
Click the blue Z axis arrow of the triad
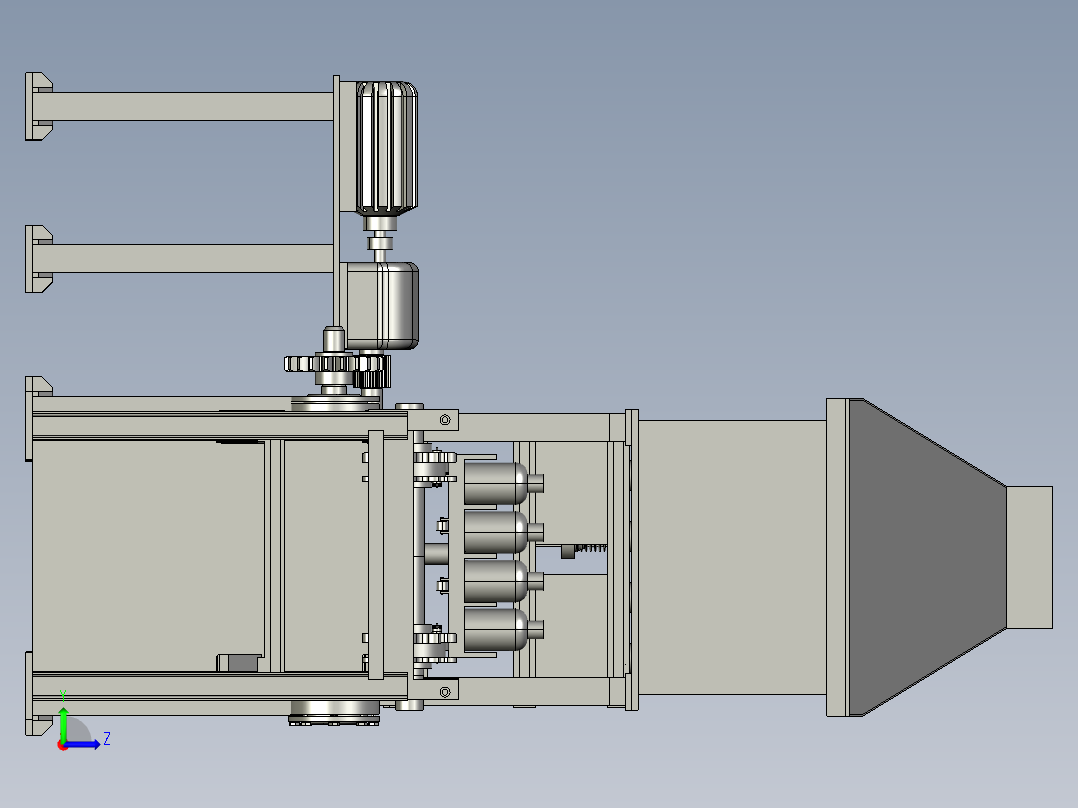click(x=83, y=744)
